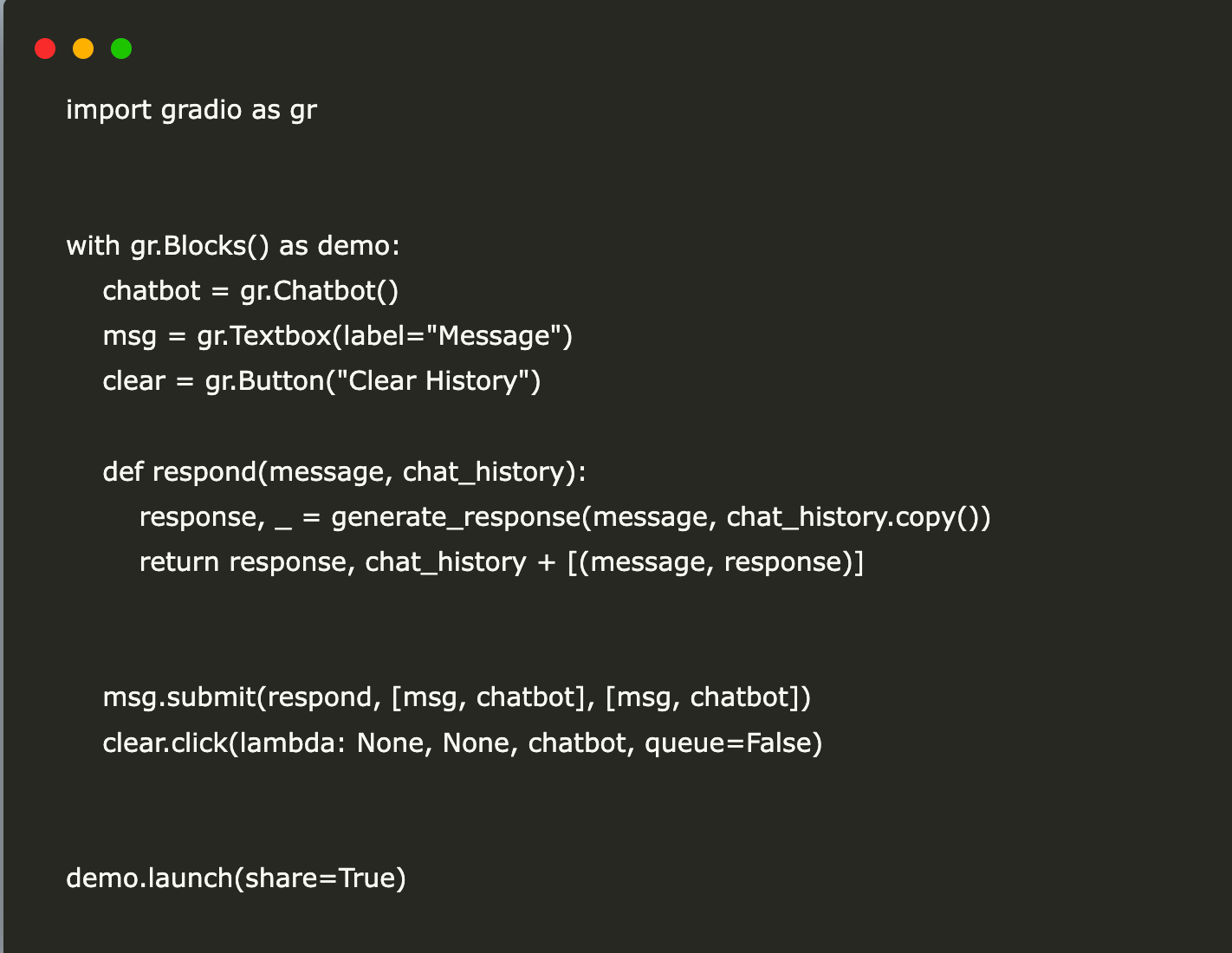Screen dimensions: 1232x953
Task: Click the 'def respond' function name
Action: pyautogui.click(x=204, y=472)
